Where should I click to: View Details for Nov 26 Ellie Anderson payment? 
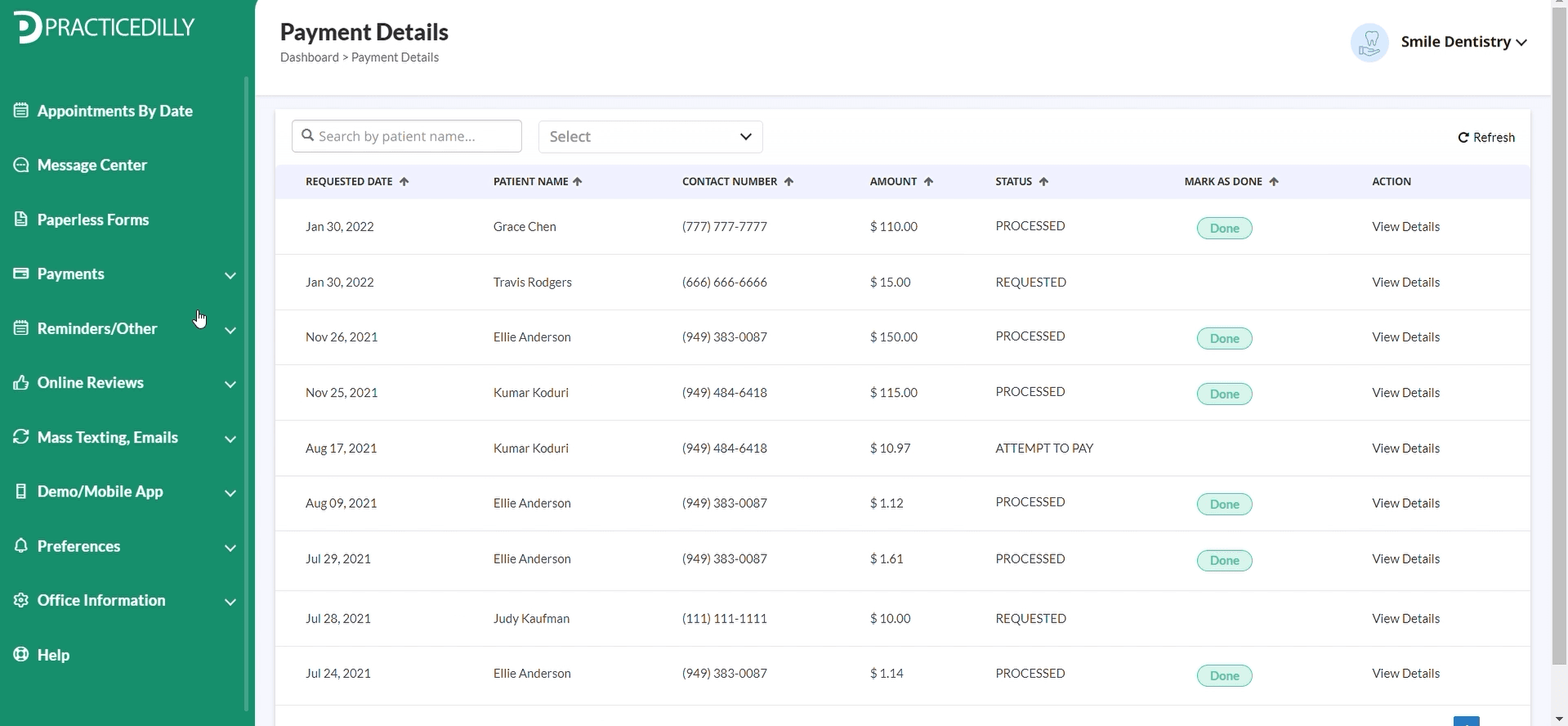tap(1405, 336)
